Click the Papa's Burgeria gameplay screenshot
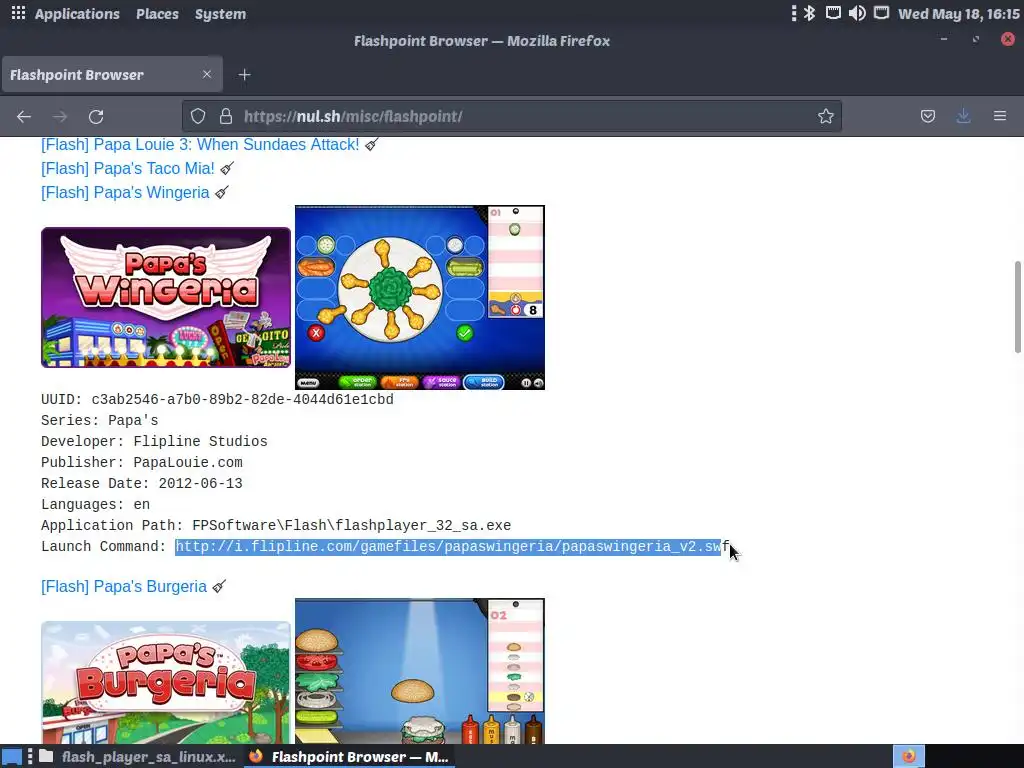 click(x=420, y=671)
